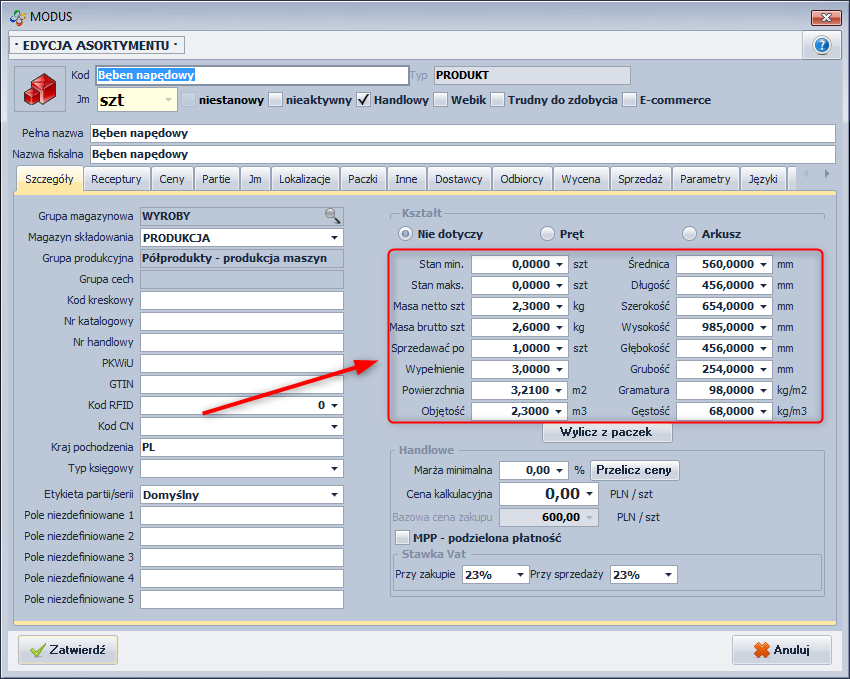The image size is (850, 679).
Task: Click the Kod kreskowy input field
Action: tap(242, 301)
